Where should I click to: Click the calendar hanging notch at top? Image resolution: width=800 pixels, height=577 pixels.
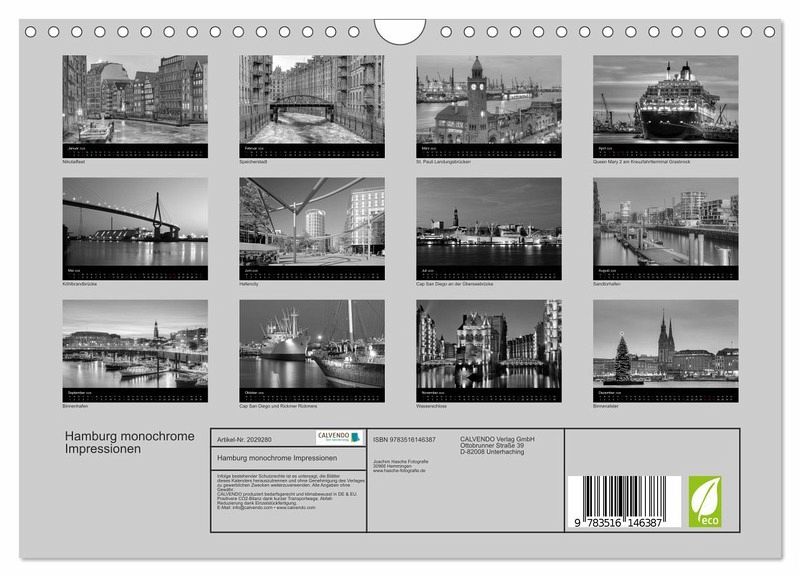[400, 31]
